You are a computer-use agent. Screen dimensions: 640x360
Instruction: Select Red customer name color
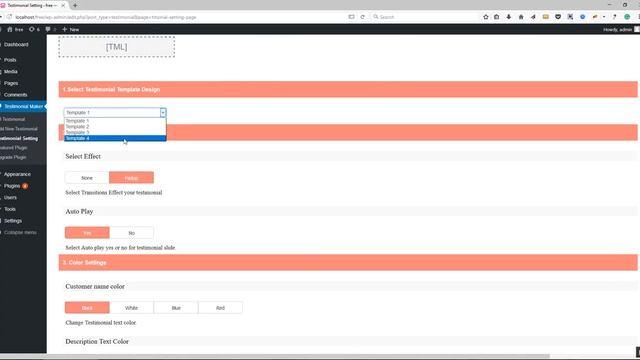220,308
